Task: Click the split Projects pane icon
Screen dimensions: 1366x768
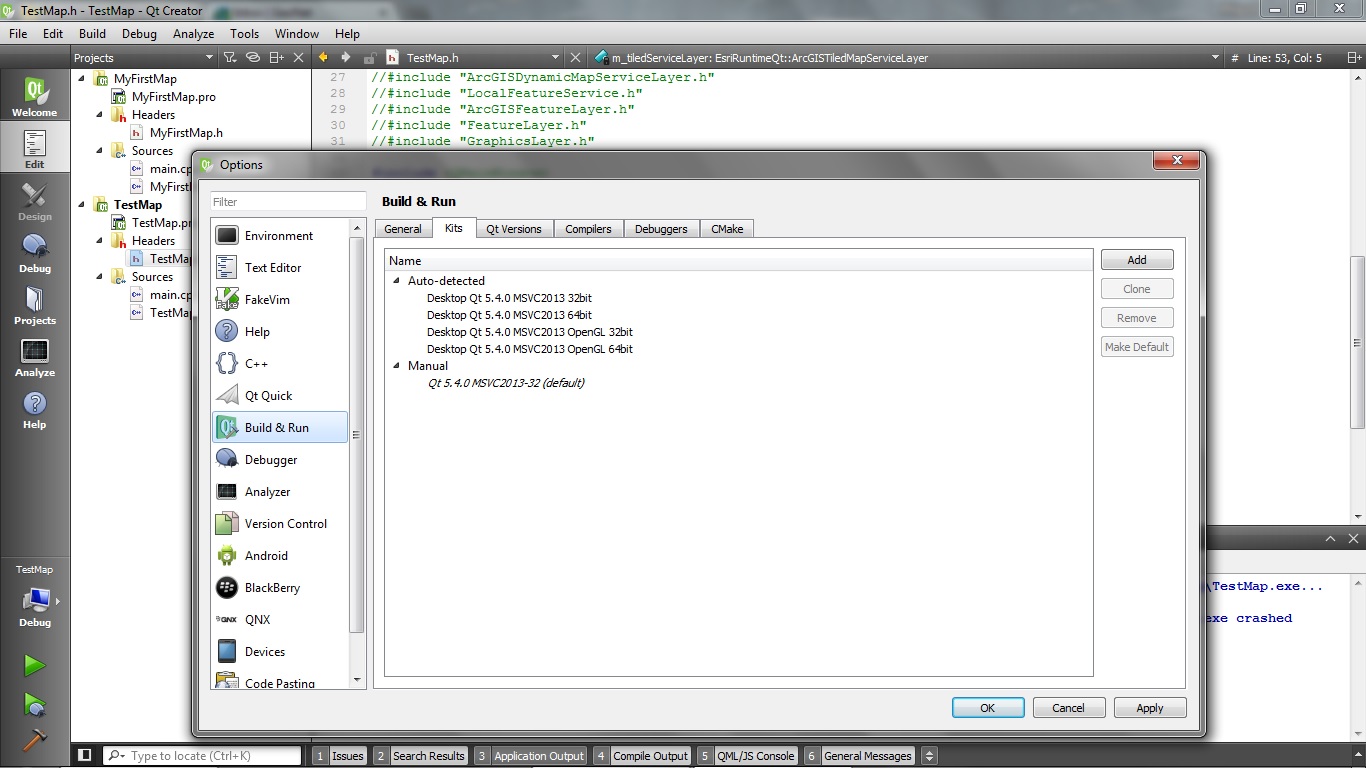Action: click(277, 58)
